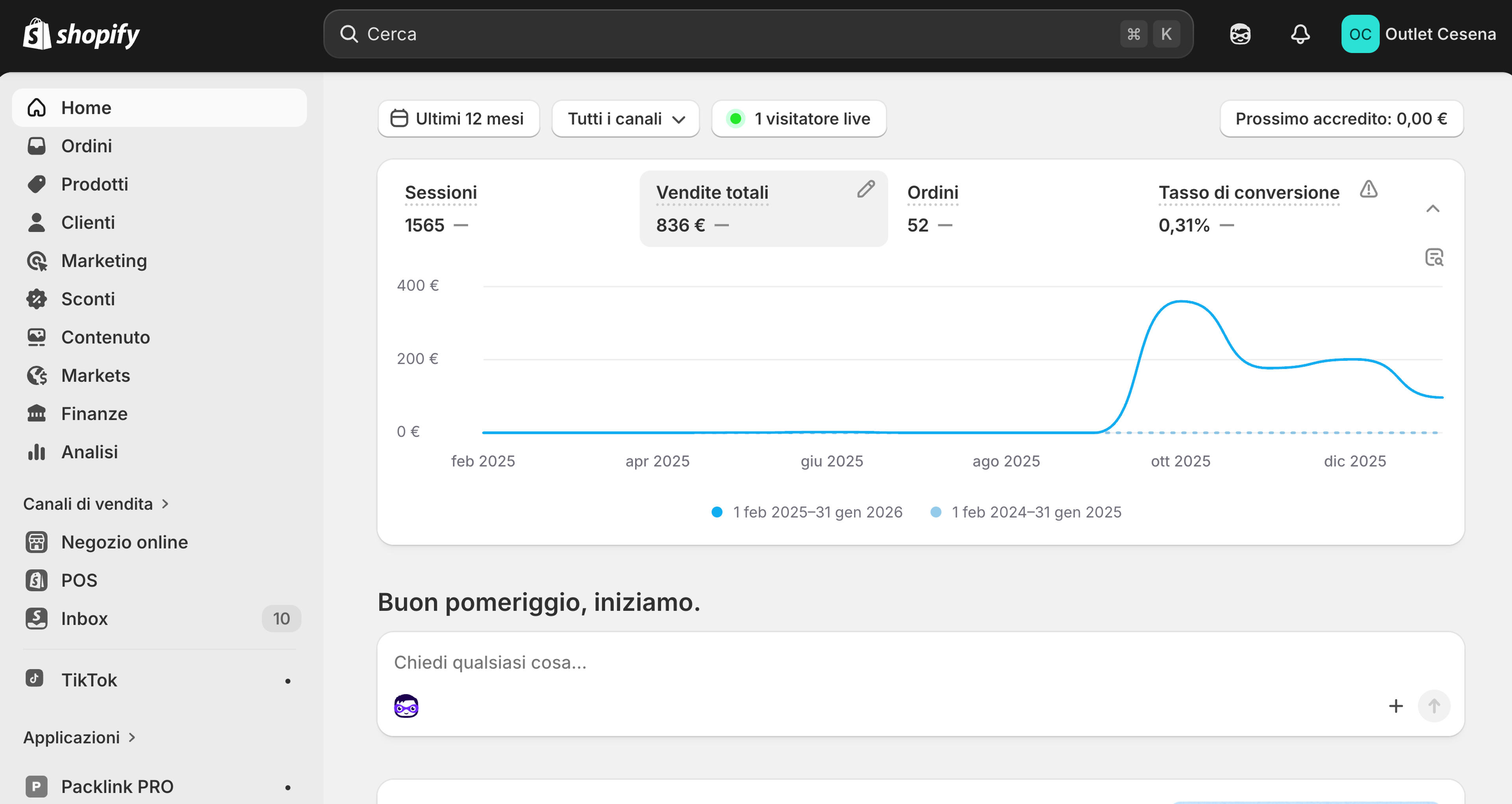The width and height of the screenshot is (1512, 804).
Task: Edit Vendite totali metric with pencil icon
Action: coord(866,189)
